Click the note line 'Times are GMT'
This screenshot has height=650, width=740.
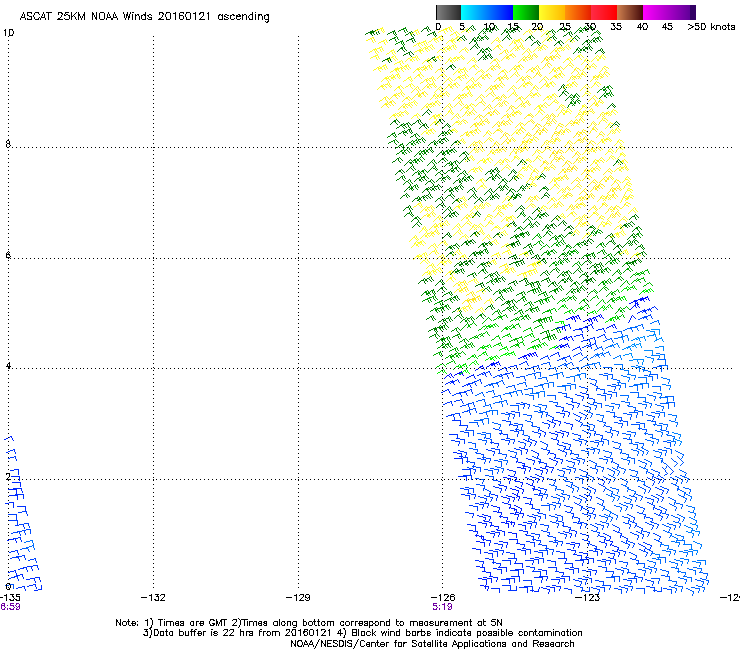[191, 623]
